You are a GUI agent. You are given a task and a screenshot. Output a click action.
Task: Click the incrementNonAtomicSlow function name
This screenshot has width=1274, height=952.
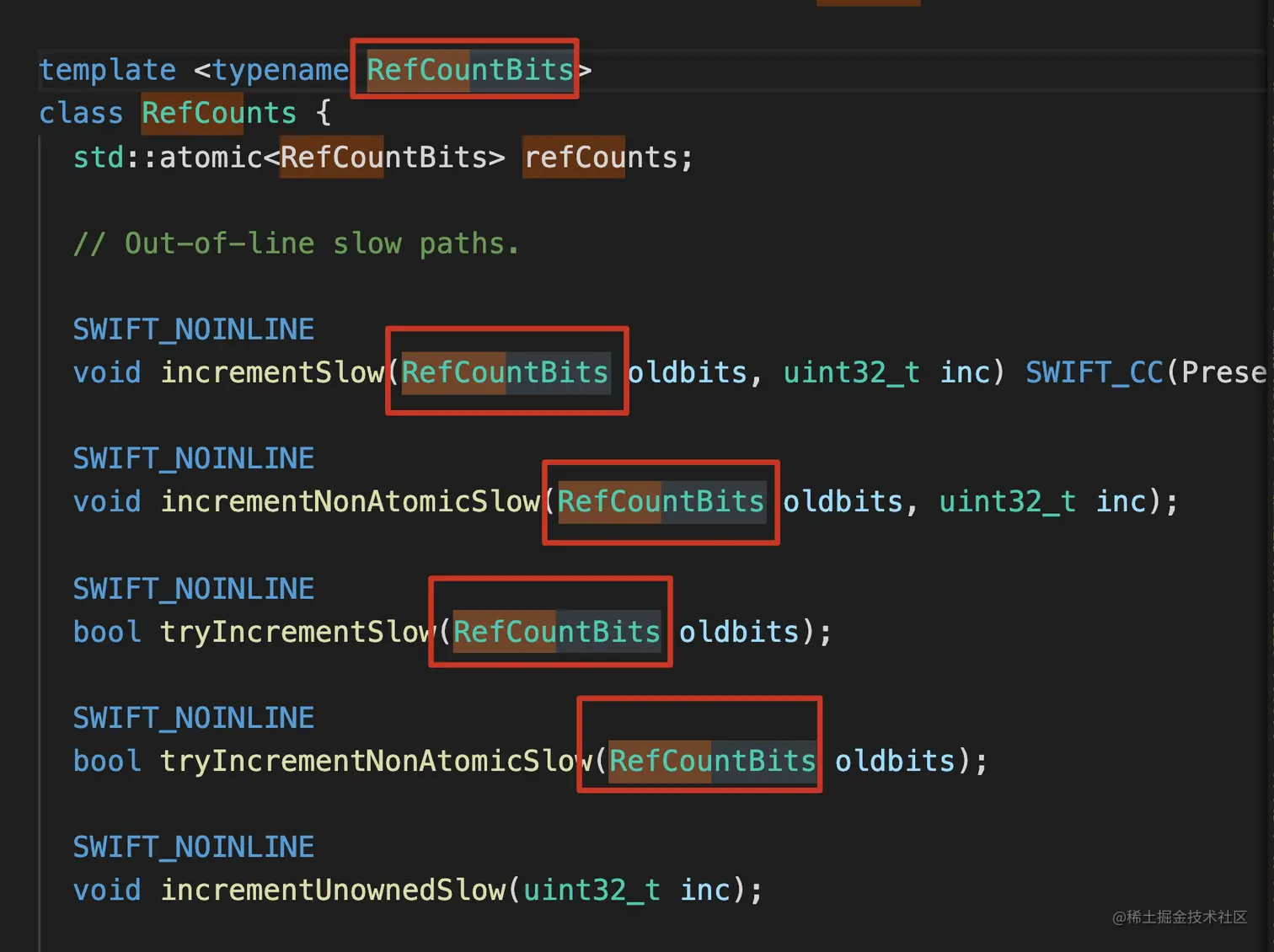[x=350, y=502]
